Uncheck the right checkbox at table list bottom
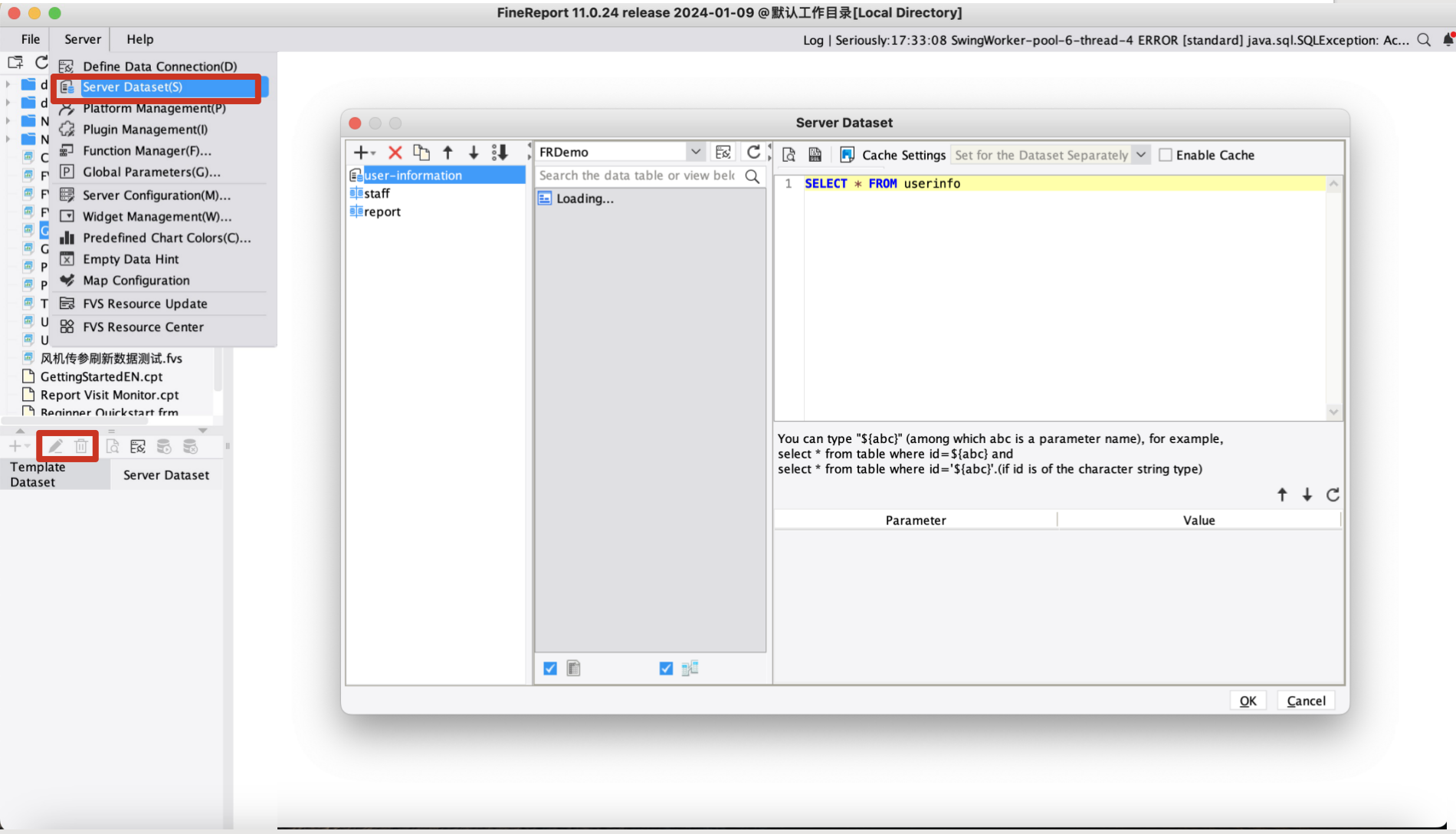This screenshot has width=1456, height=834. [664, 668]
